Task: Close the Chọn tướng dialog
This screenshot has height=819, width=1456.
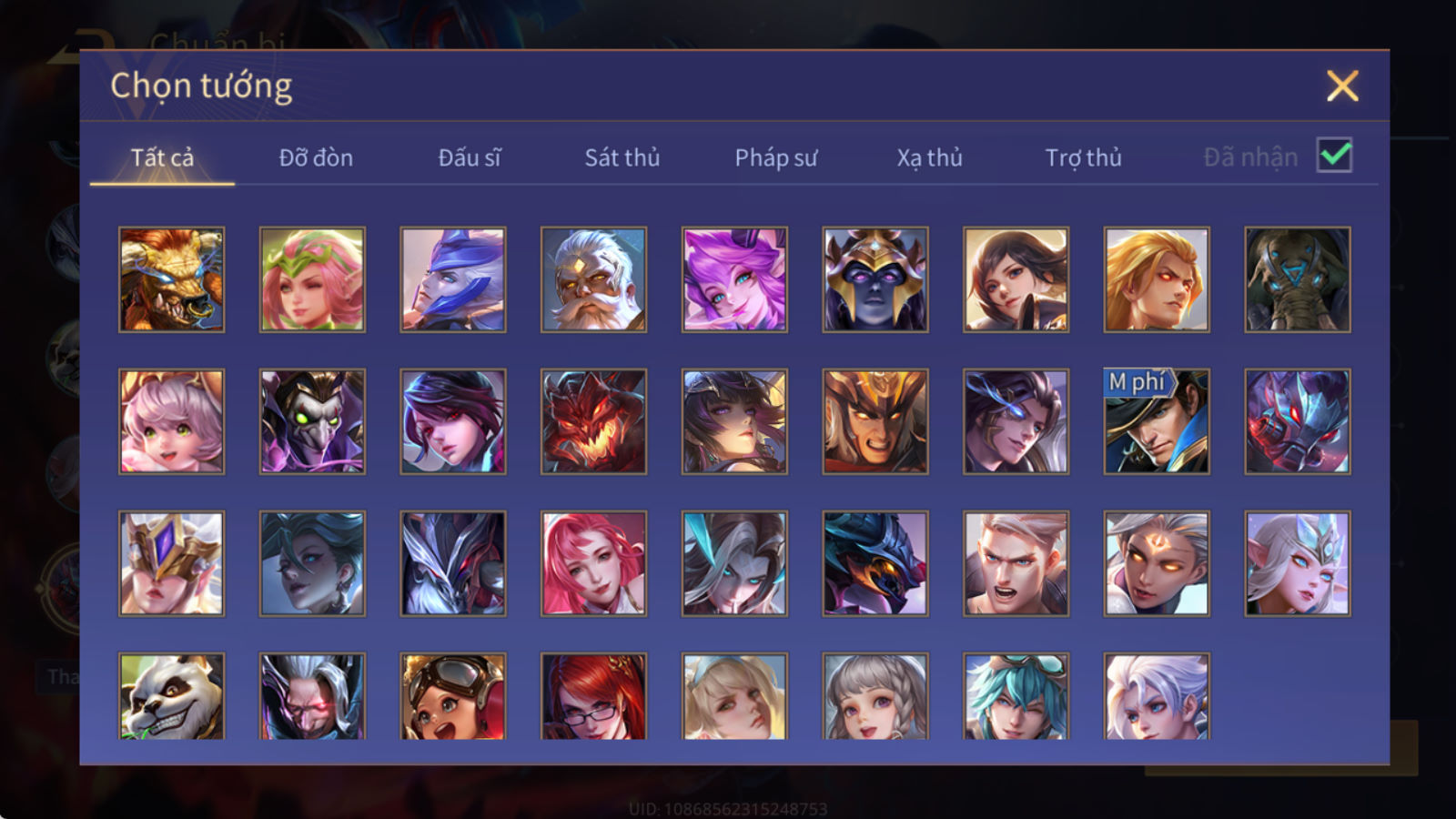Action: (1342, 86)
